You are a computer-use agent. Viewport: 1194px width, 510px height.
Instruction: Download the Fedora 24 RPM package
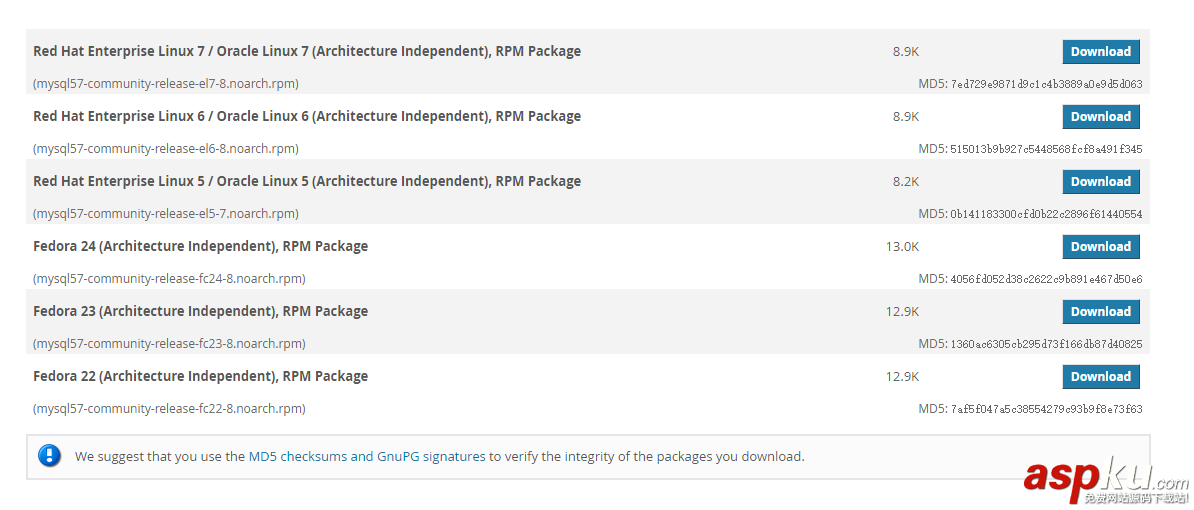[x=1100, y=247]
